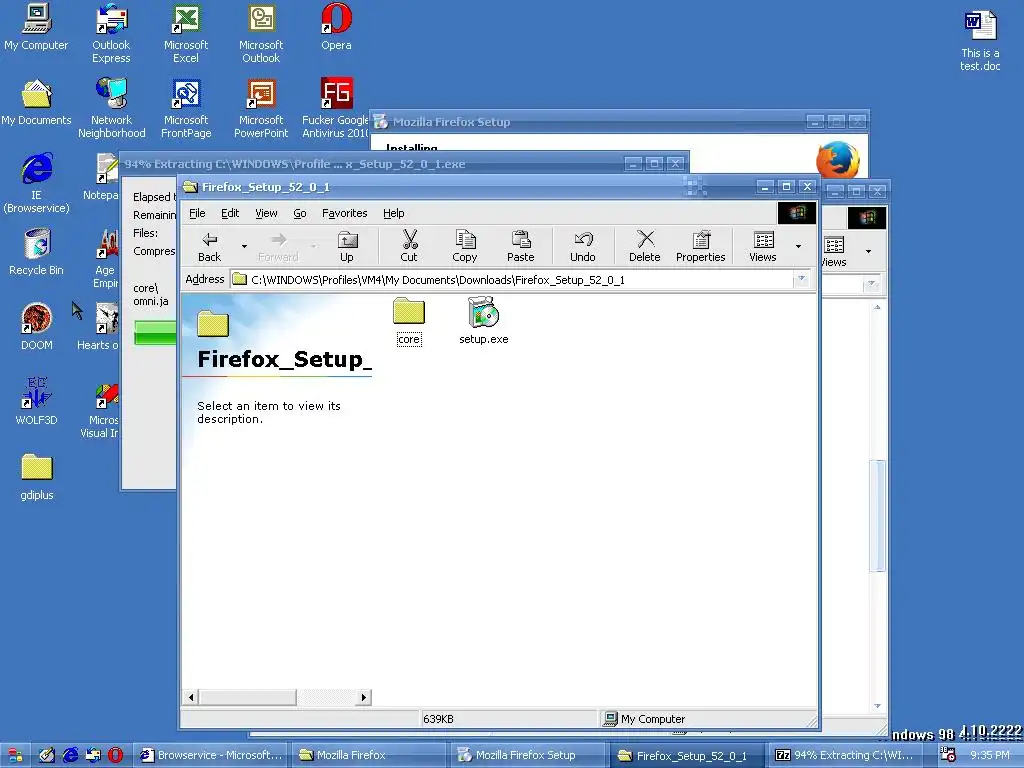1024x768 pixels.
Task: Click the Undo toolbar icon
Action: pos(583,246)
